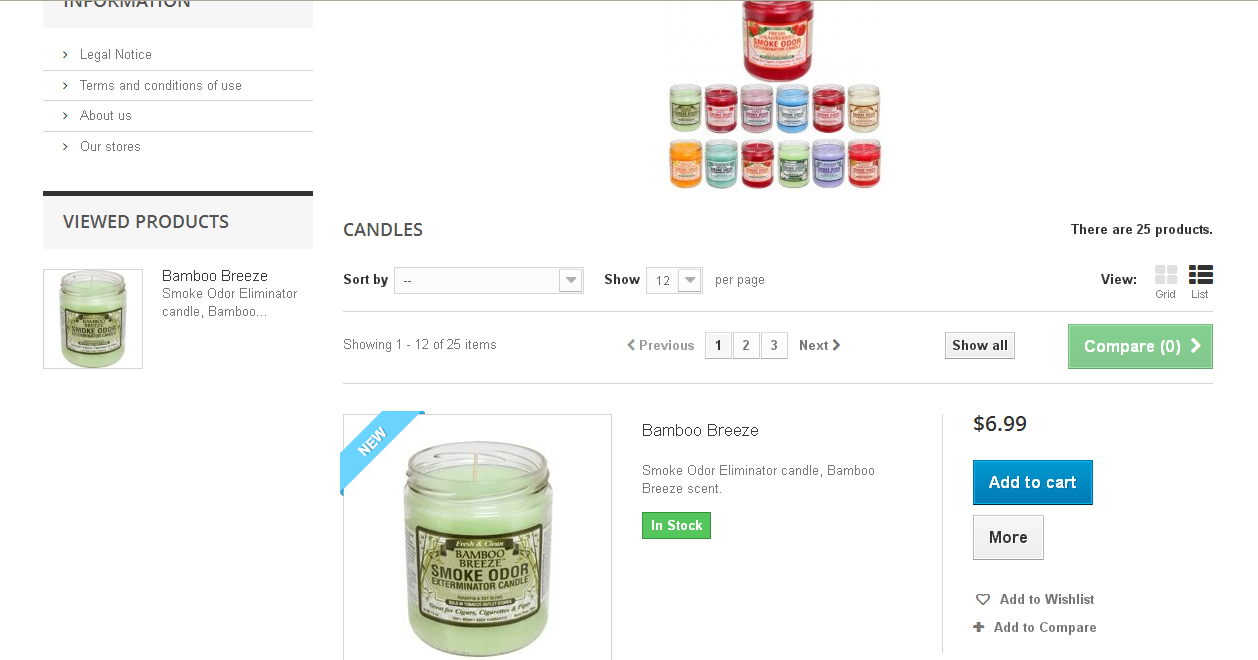
Task: Click the Next page chevron
Action: [x=836, y=345]
